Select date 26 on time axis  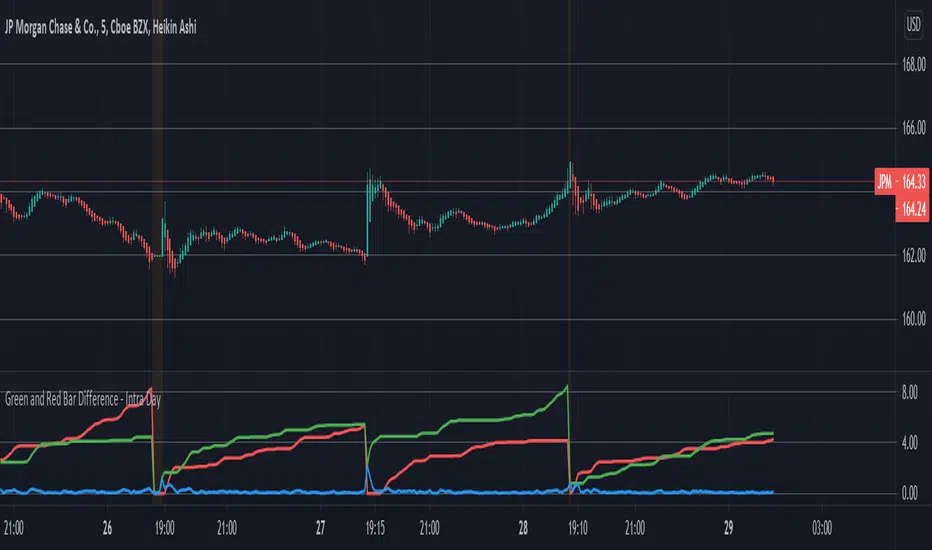pyautogui.click(x=107, y=528)
